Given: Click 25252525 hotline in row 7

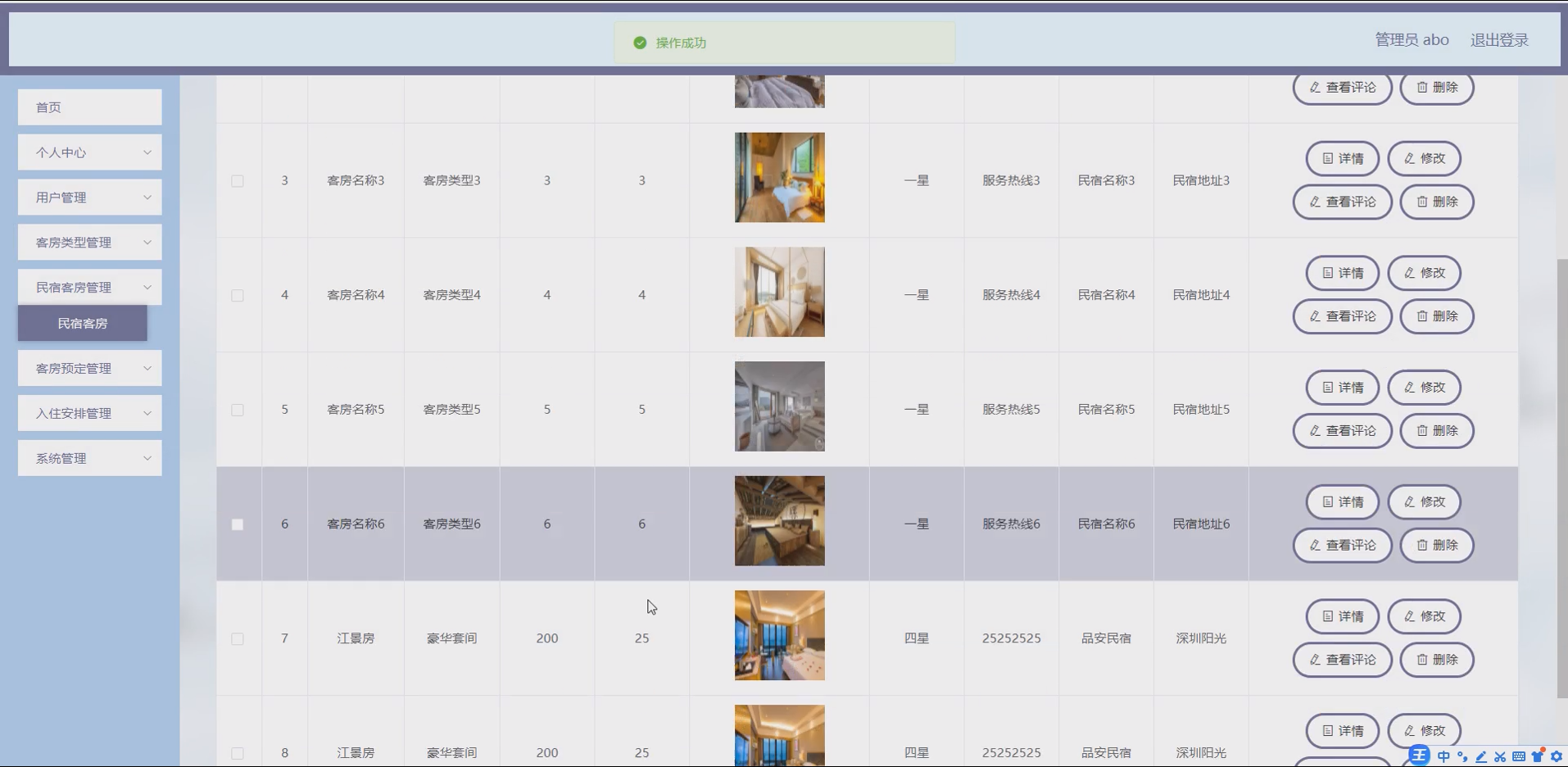Looking at the screenshot, I should pos(1011,638).
